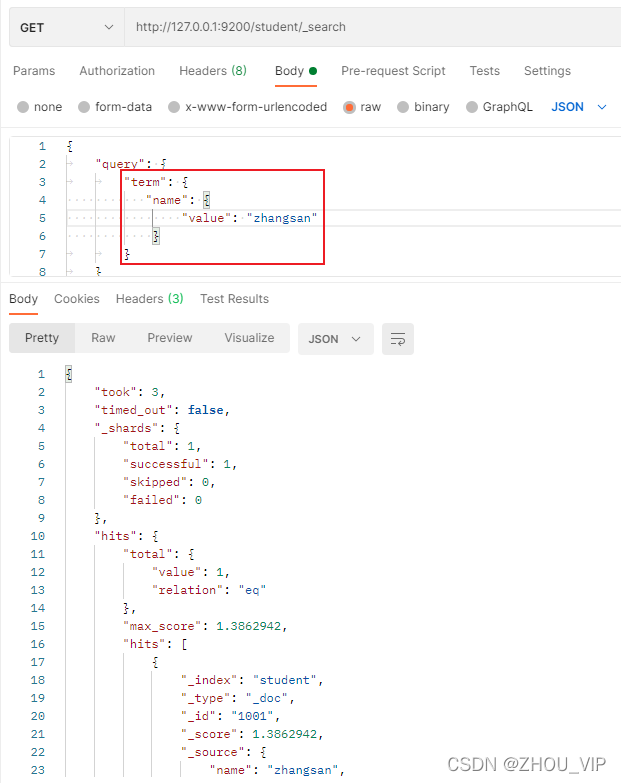
Task: Open request Headers (8) tab
Action: [213, 71]
